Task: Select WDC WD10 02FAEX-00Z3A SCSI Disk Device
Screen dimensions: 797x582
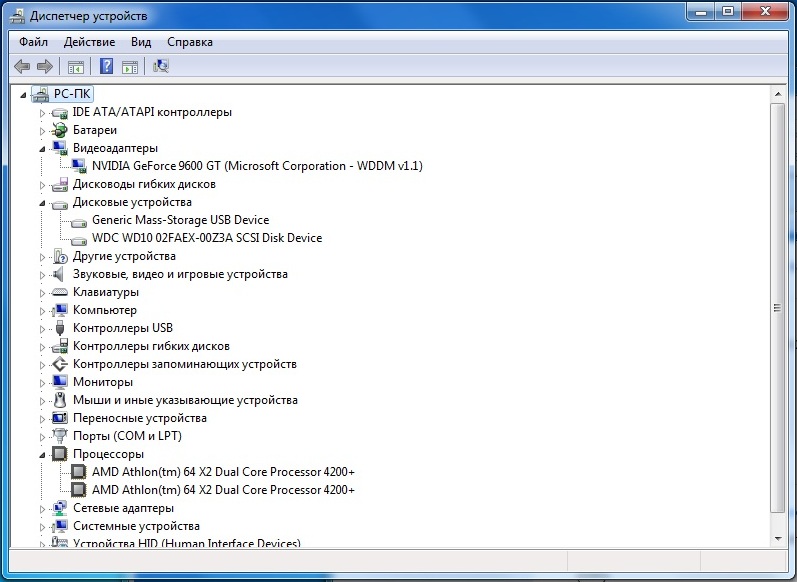Action: [207, 238]
